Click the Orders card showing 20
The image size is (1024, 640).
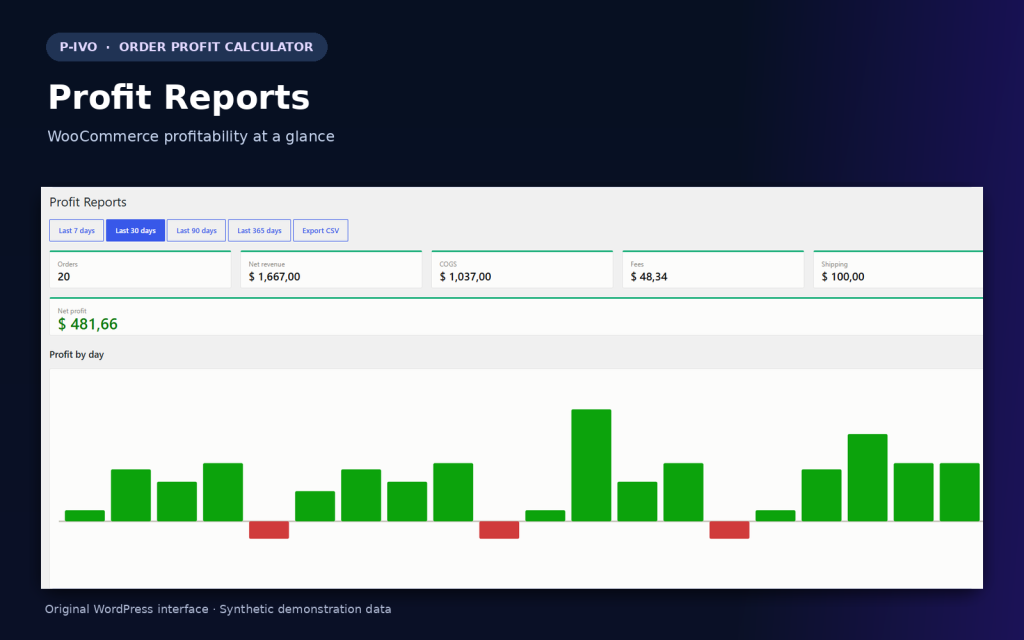(140, 269)
